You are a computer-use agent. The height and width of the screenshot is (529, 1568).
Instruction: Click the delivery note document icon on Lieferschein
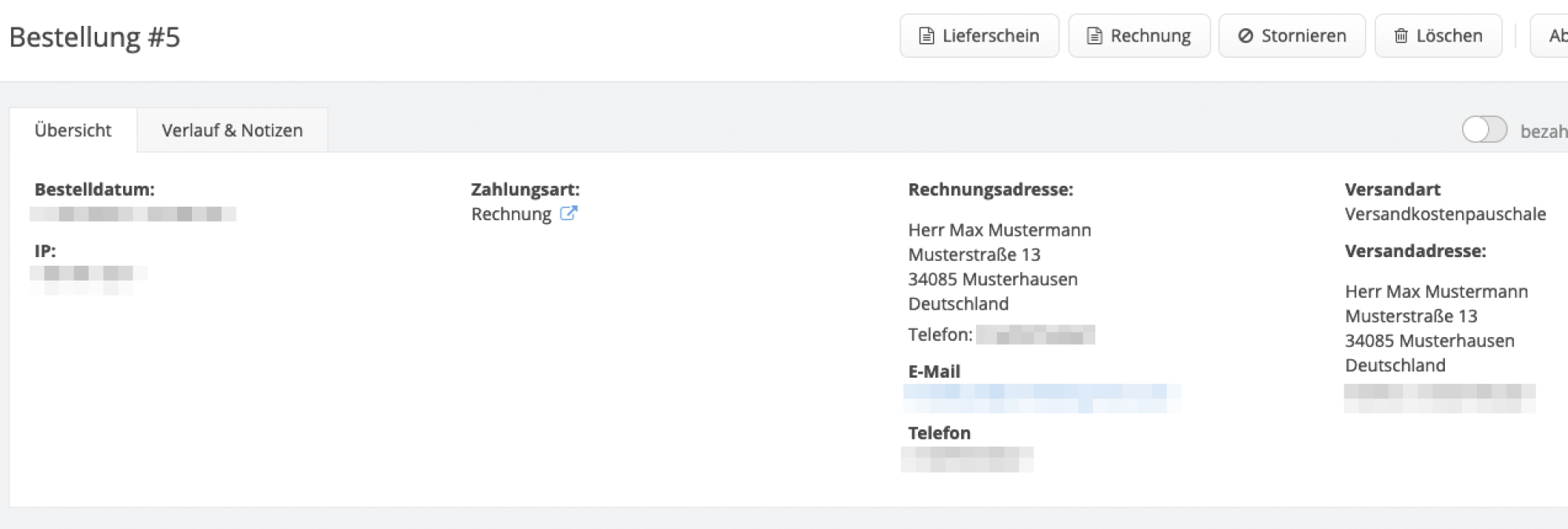[x=927, y=34]
